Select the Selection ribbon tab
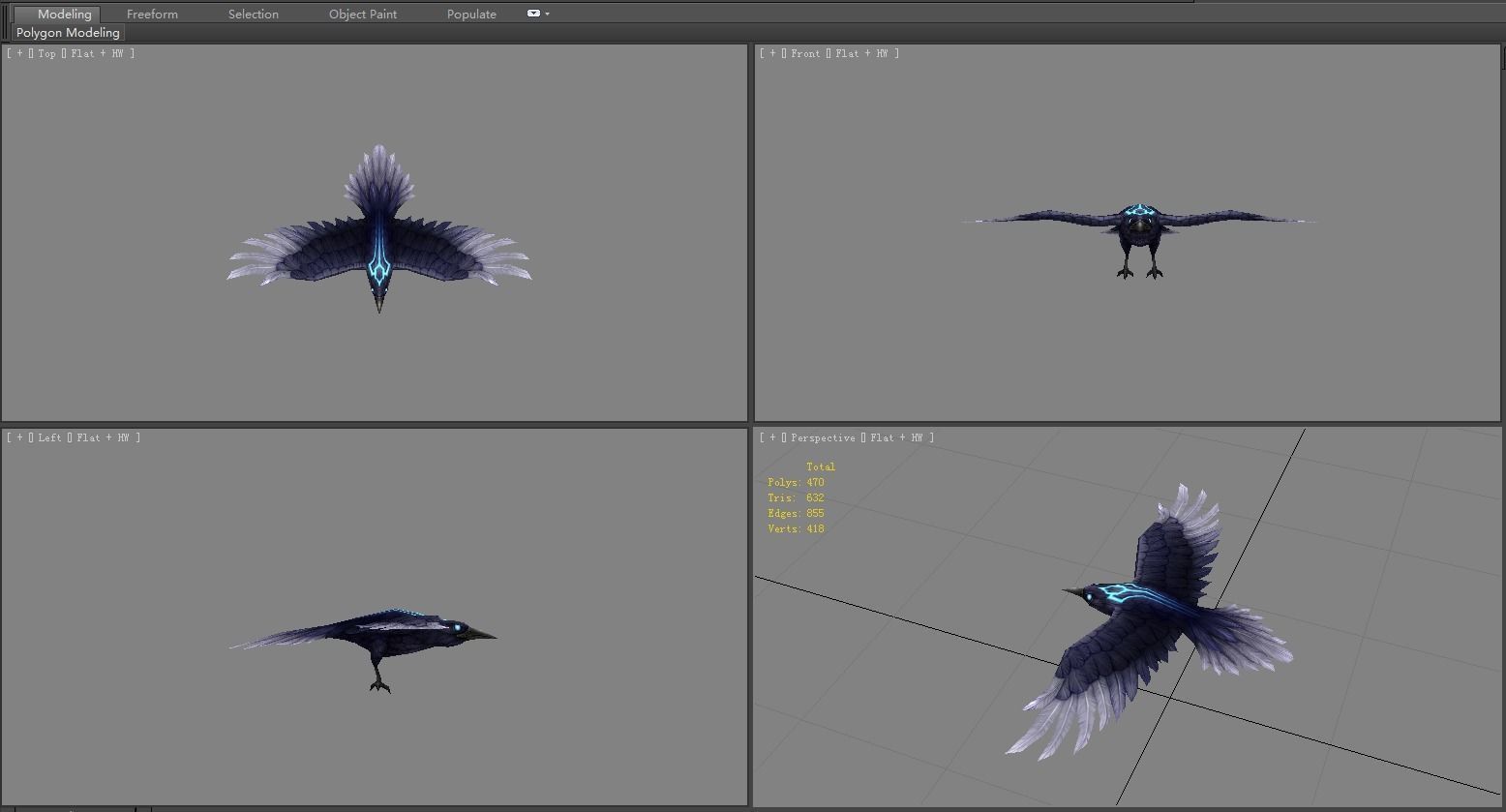Viewport: 1506px width, 812px height. 253,15
